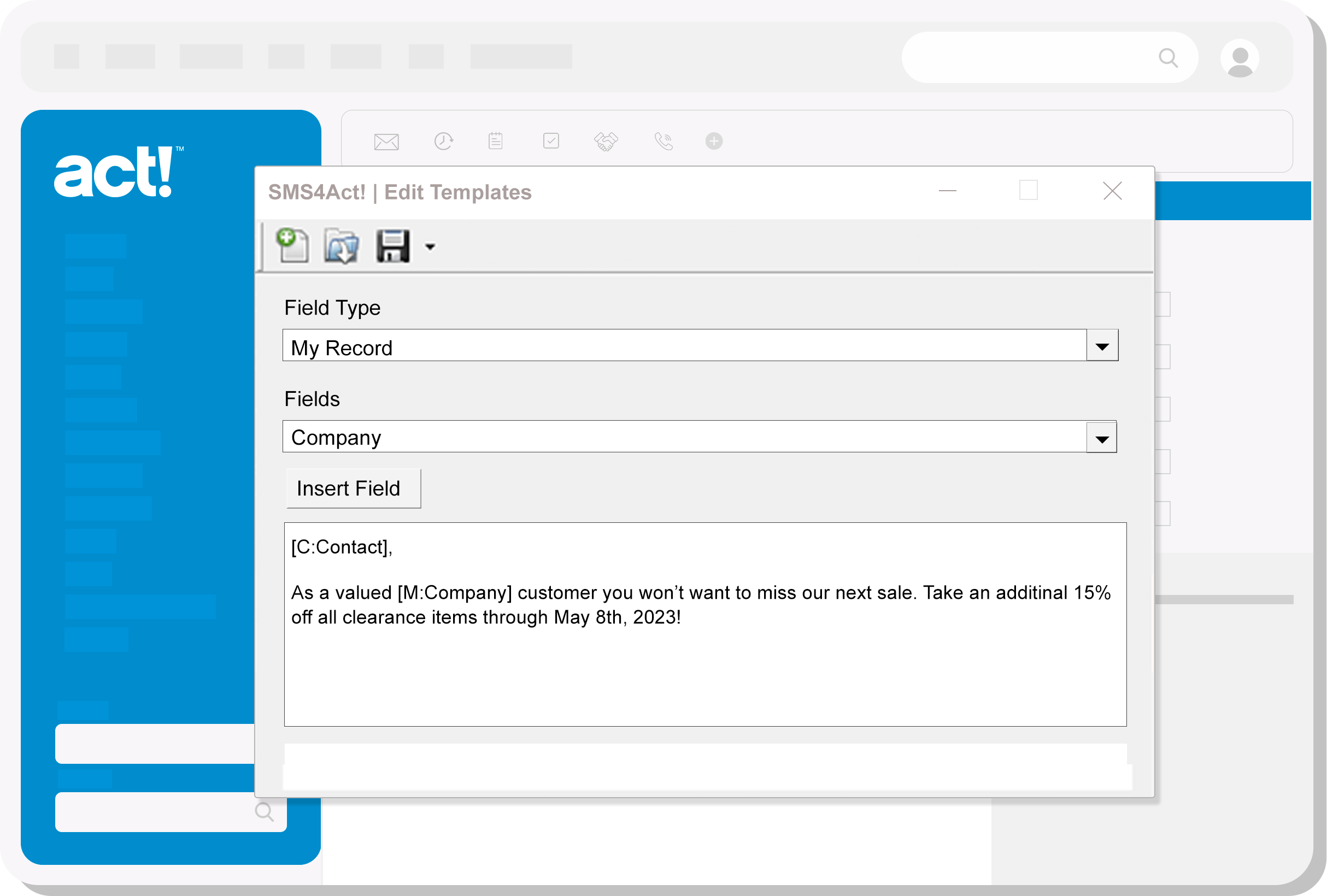The height and width of the screenshot is (896, 1327).
Task: Click the open template folder icon
Action: pos(341,246)
